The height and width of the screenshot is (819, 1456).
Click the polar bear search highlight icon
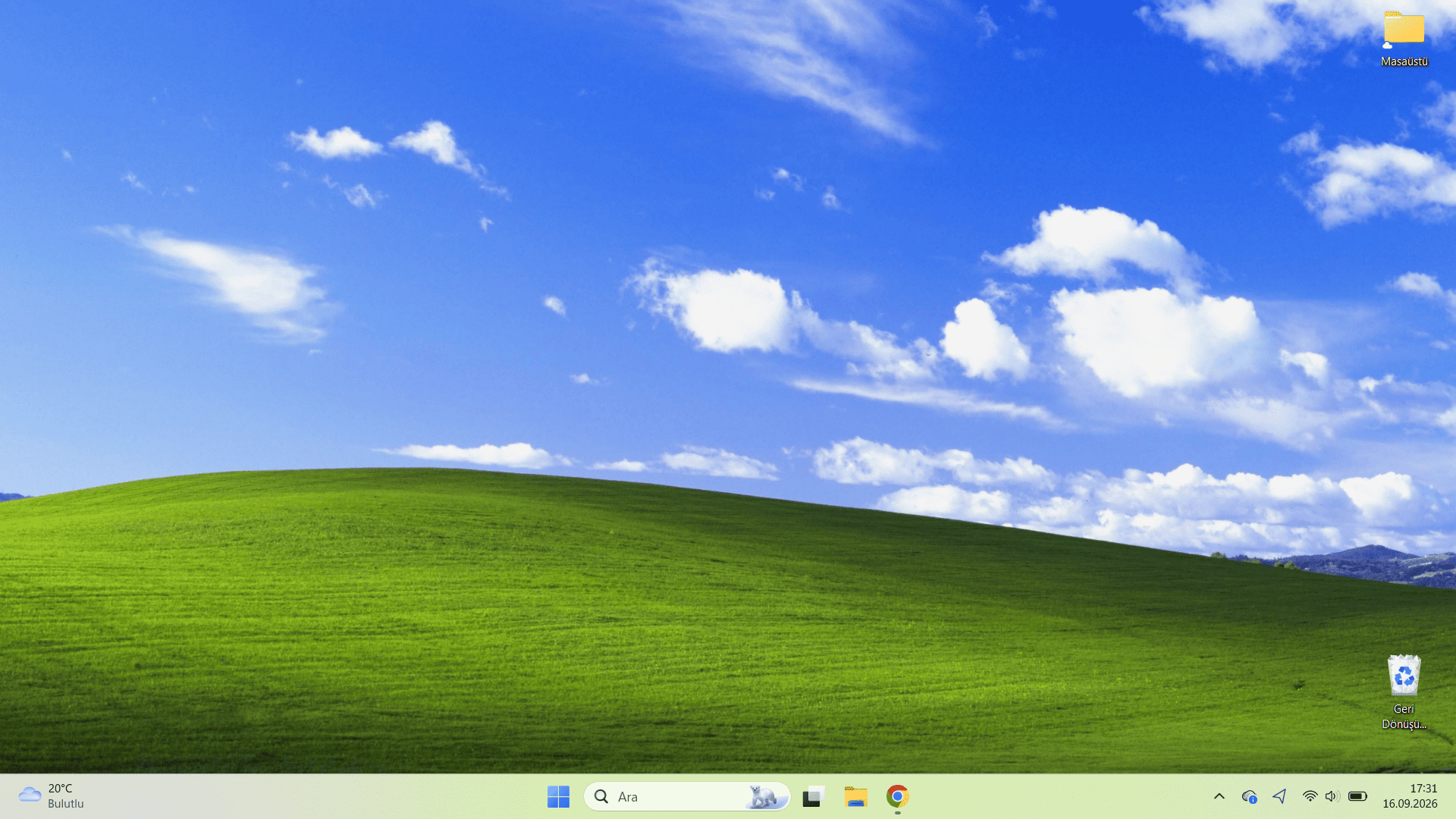click(x=762, y=796)
